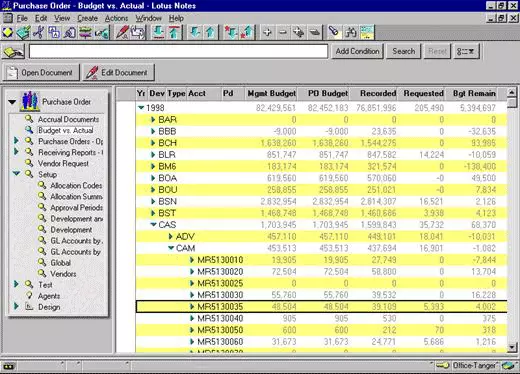Screen dimensions: 520x374
Task: Select Allocation Codes under Setup
Action: point(76,185)
